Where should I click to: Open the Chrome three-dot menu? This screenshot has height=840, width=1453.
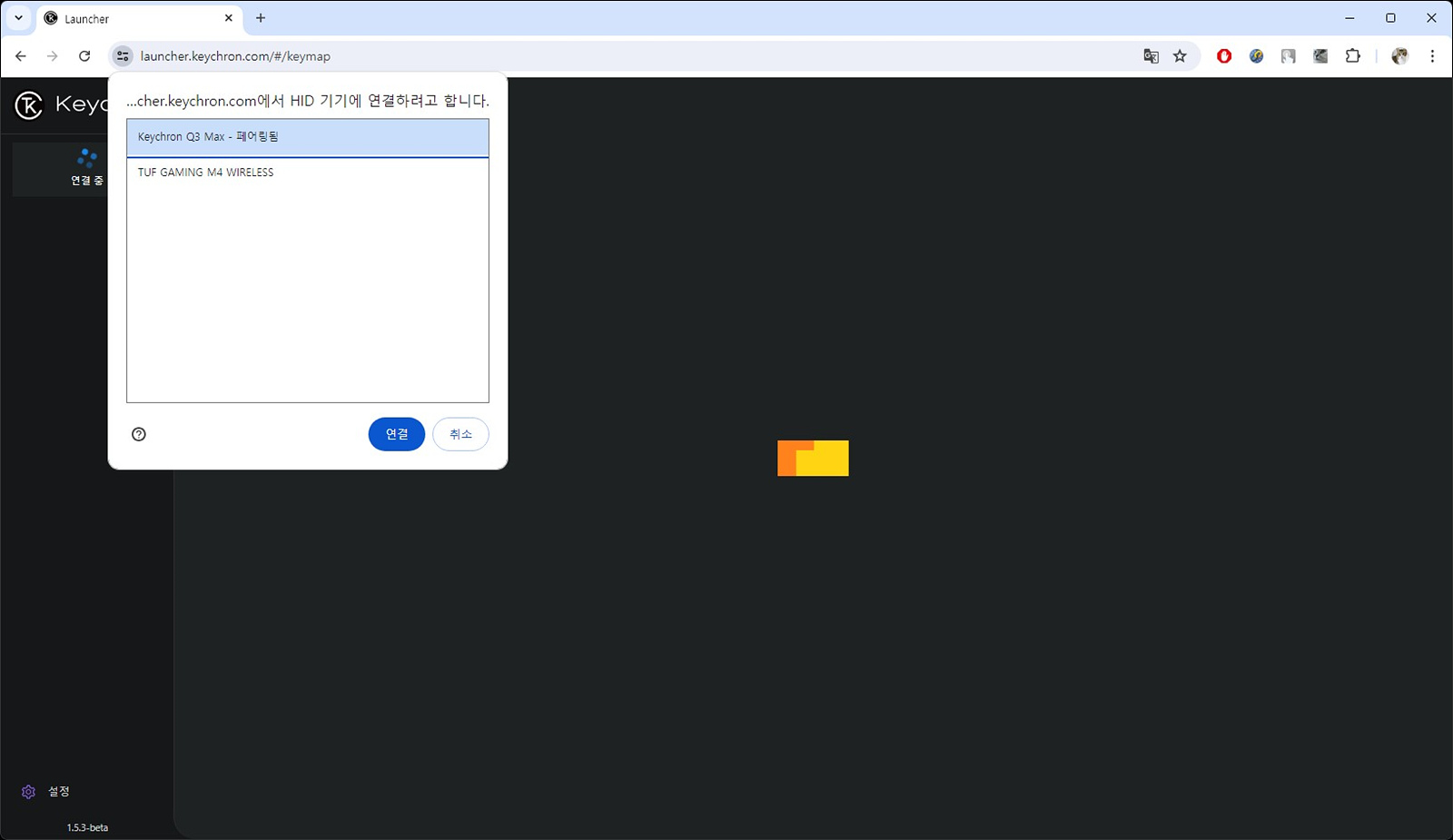point(1432,56)
